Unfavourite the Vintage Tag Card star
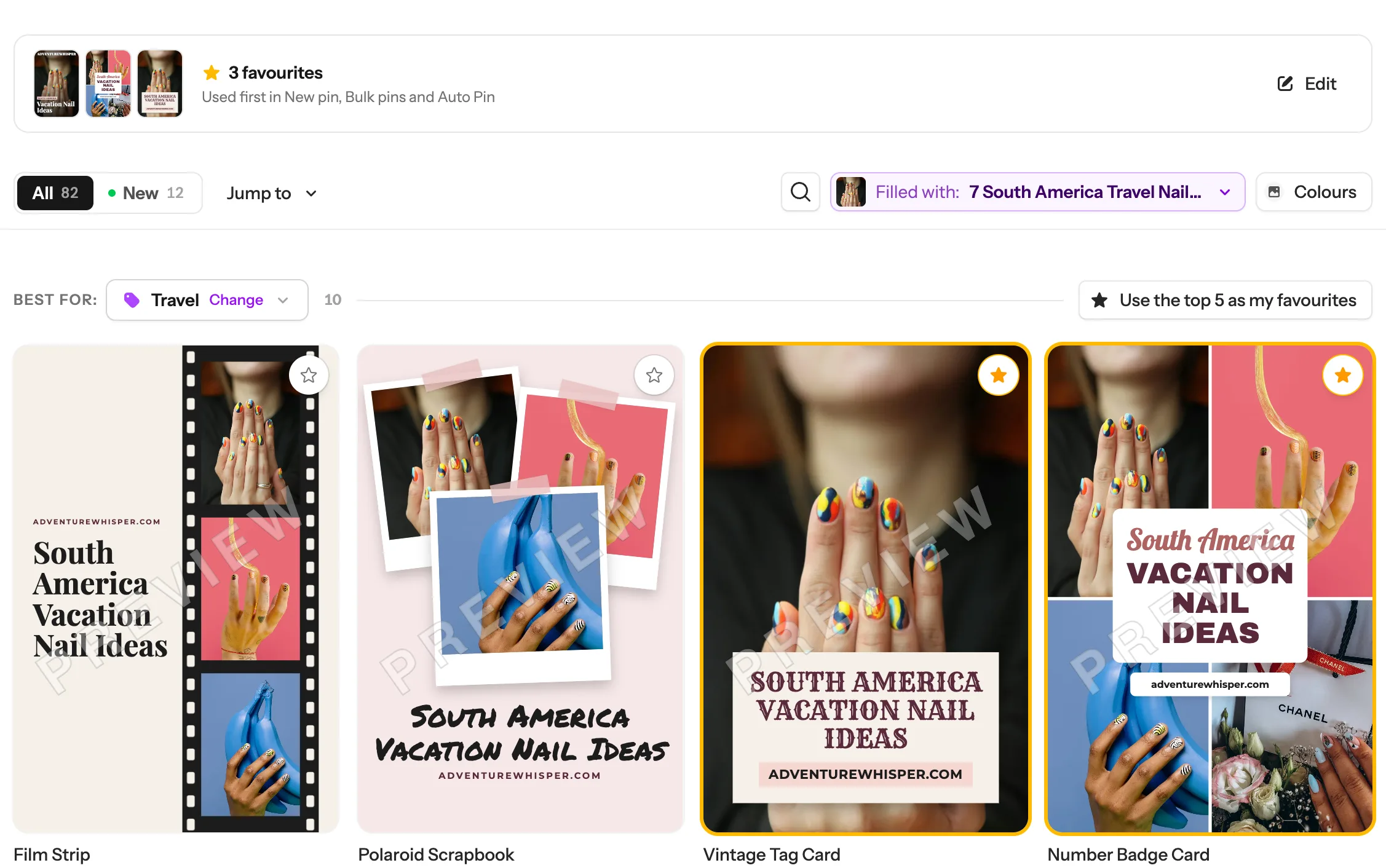Image resolution: width=1386 pixels, height=868 pixels. point(999,375)
